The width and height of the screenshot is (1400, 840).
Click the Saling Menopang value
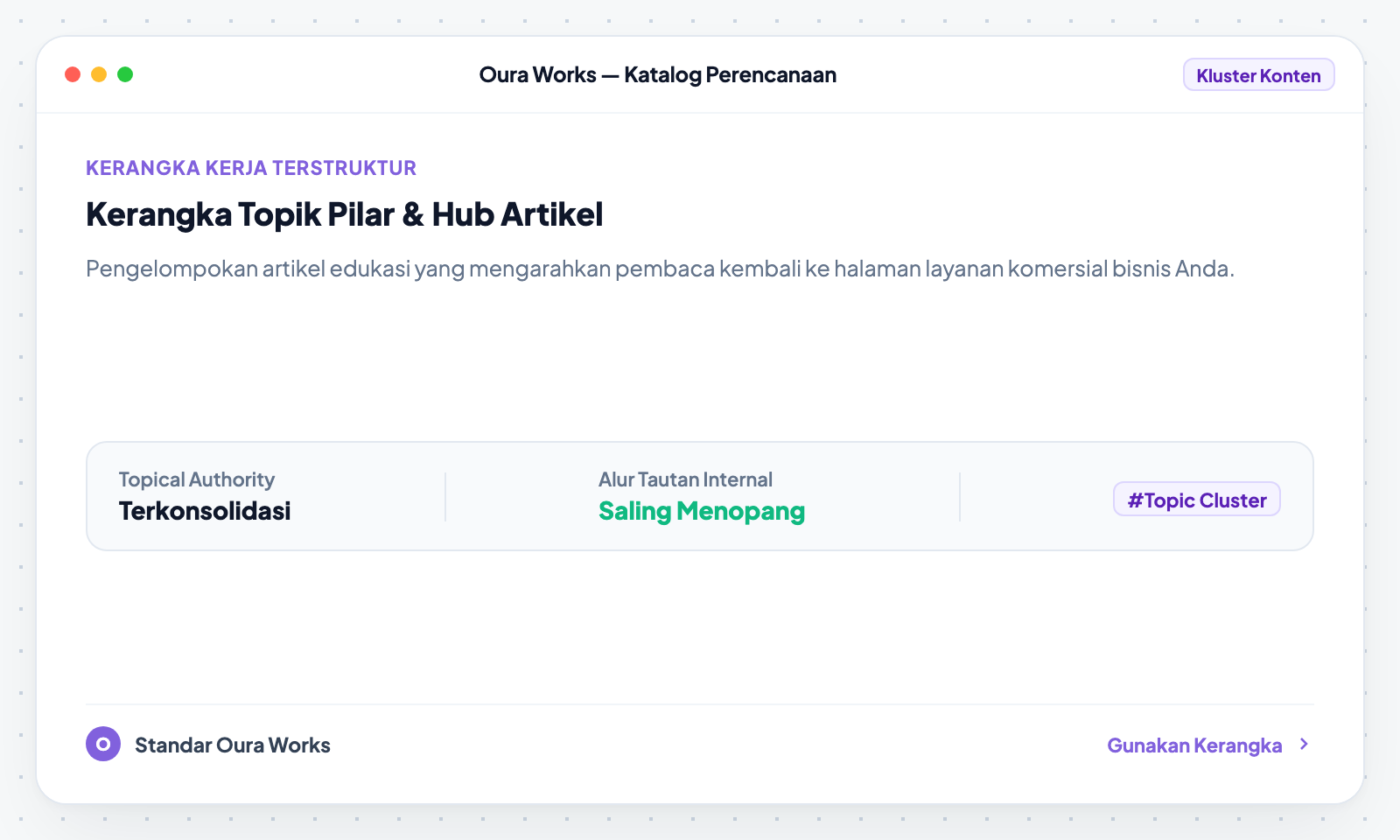pos(702,511)
